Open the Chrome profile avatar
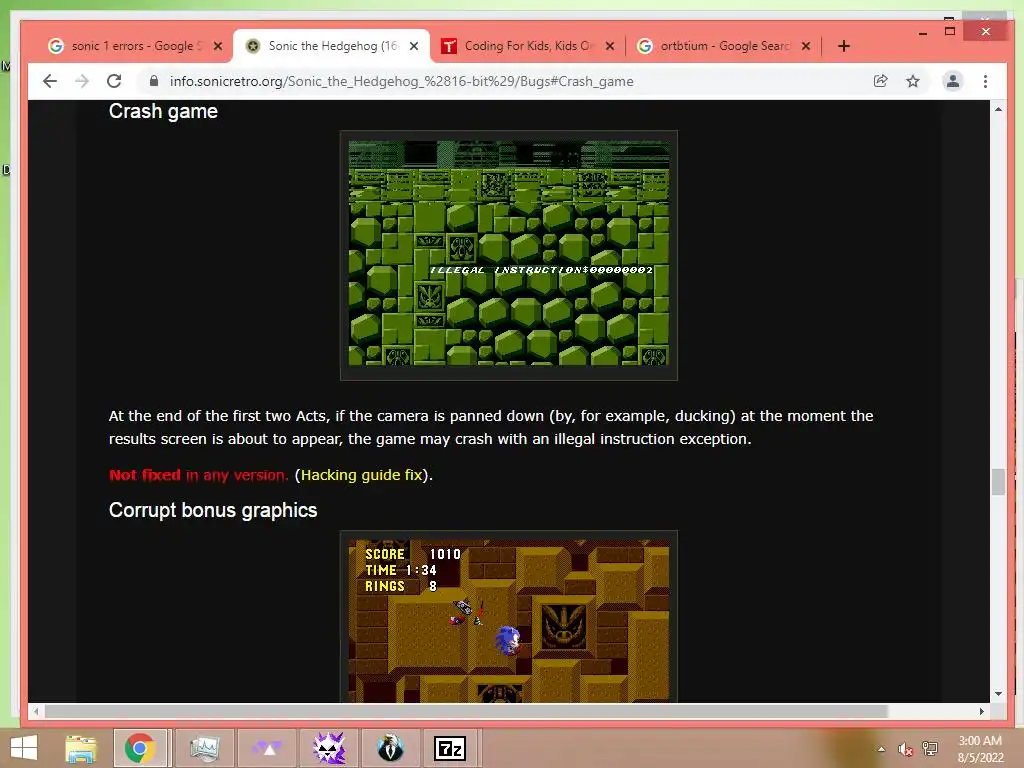1024x768 pixels. (953, 81)
